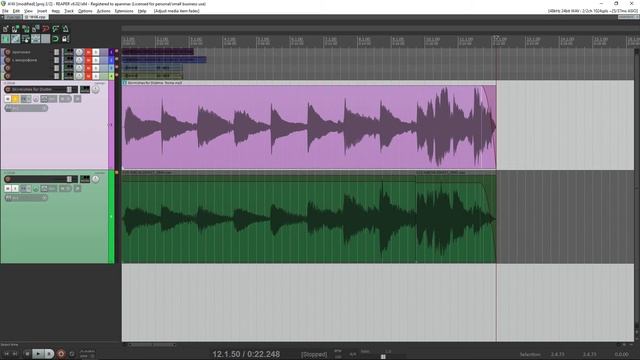640x360 pixels.
Task: Solo the first small track
Action: click(96, 52)
